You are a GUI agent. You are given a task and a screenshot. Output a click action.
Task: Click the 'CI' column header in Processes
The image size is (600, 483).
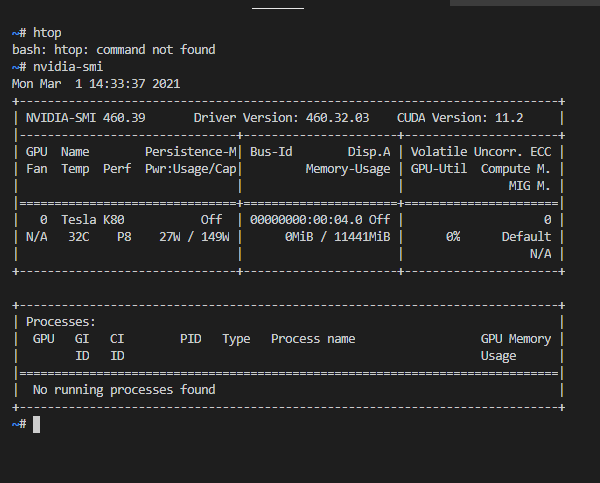[x=117, y=339]
